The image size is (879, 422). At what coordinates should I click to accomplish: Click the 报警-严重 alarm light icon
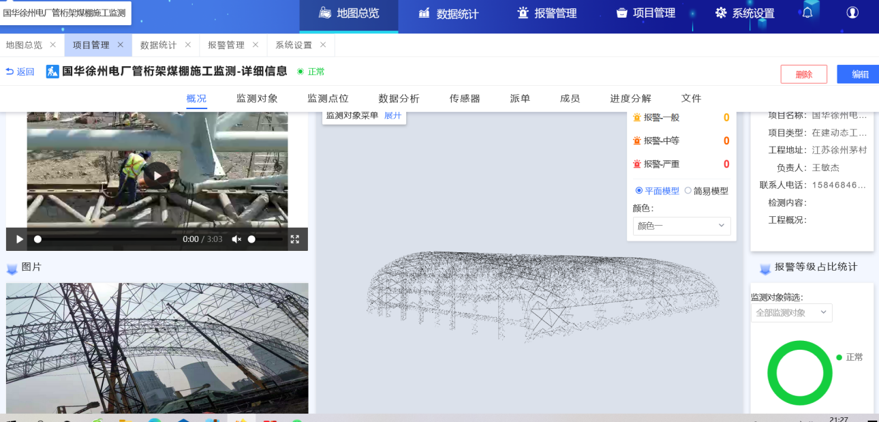(637, 164)
